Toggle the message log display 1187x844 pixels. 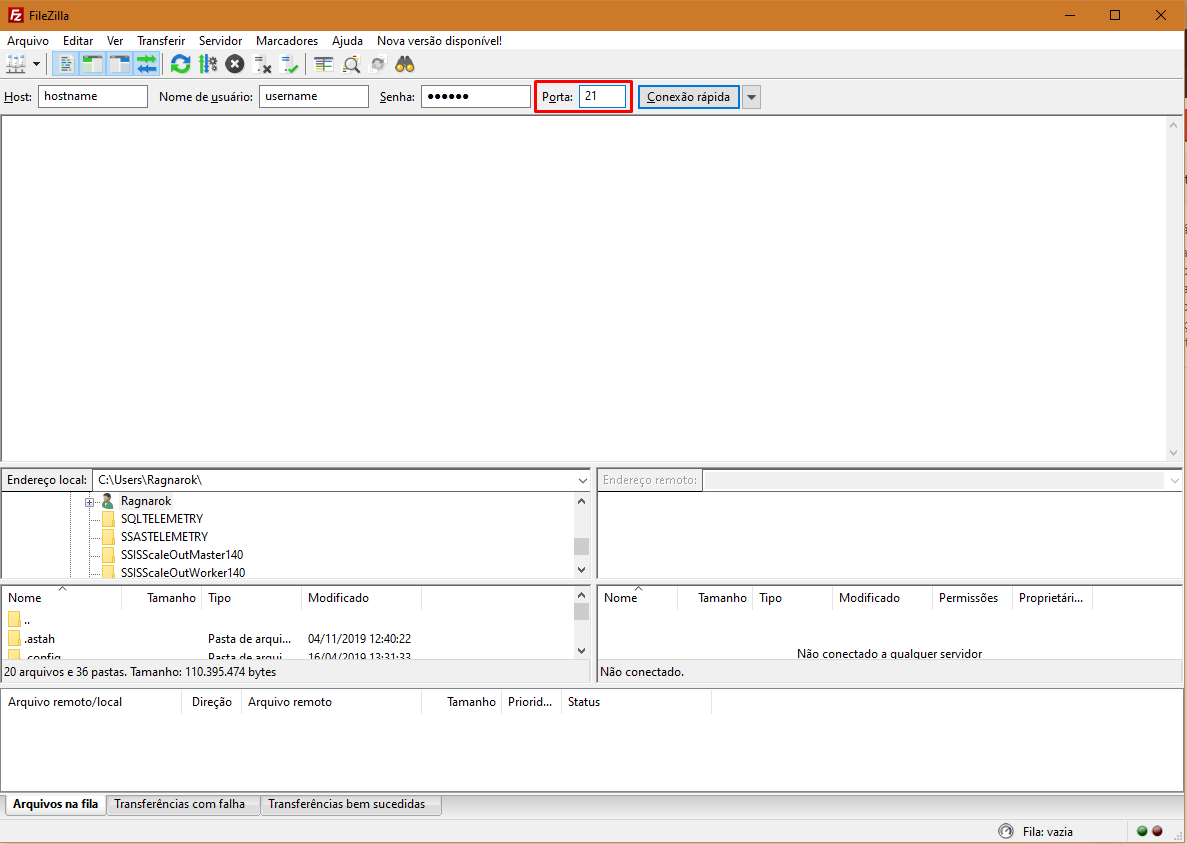pyautogui.click(x=67, y=64)
